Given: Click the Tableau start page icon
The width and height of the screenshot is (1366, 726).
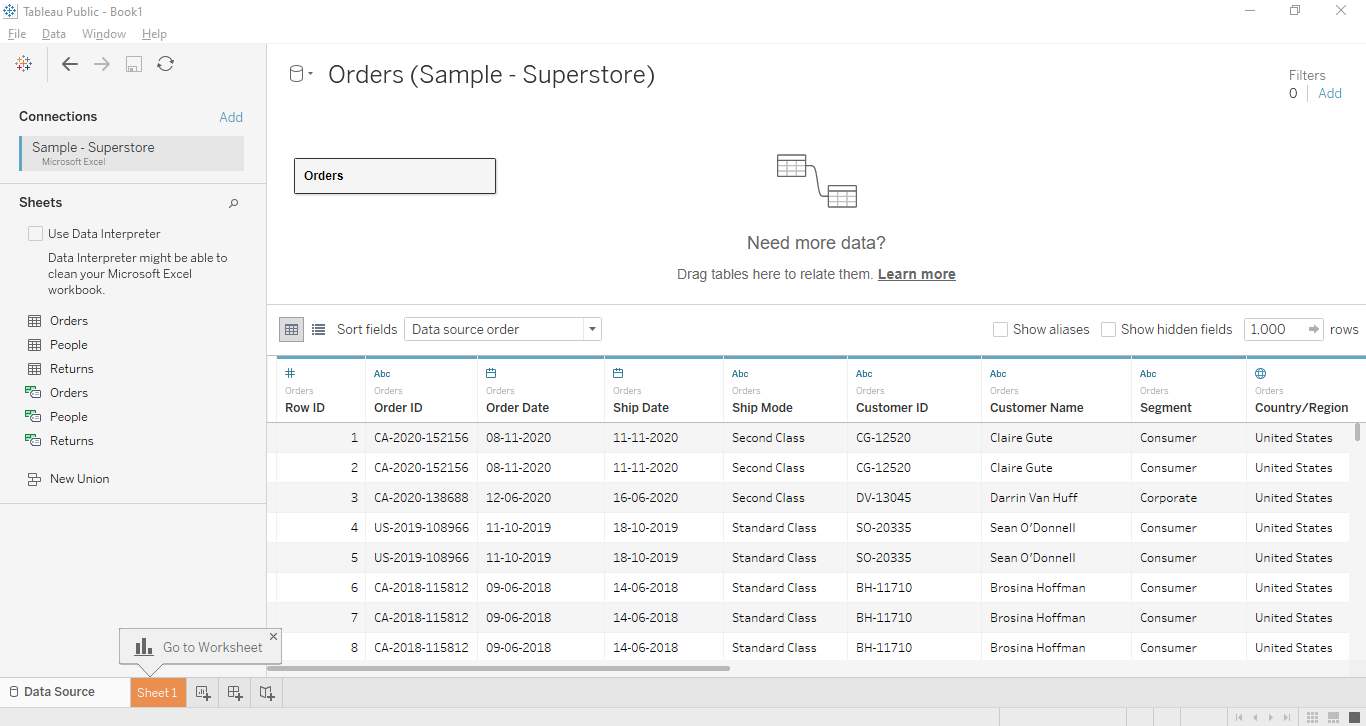Looking at the screenshot, I should tap(24, 64).
